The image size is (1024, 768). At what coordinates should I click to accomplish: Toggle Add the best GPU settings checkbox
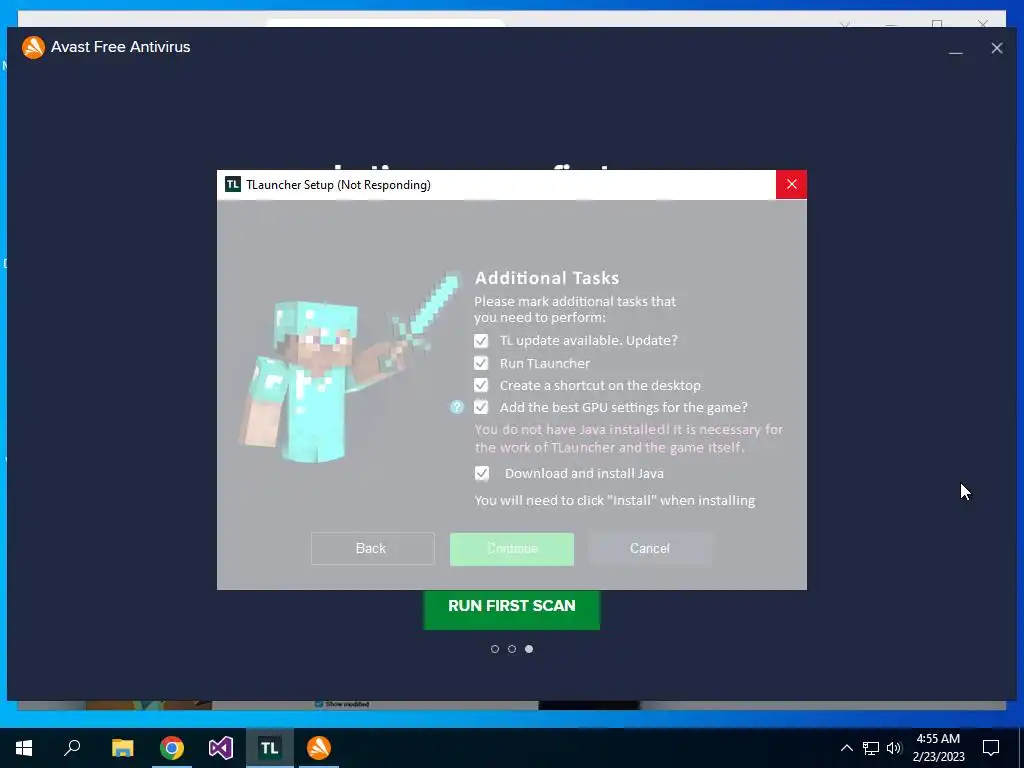[481, 408]
